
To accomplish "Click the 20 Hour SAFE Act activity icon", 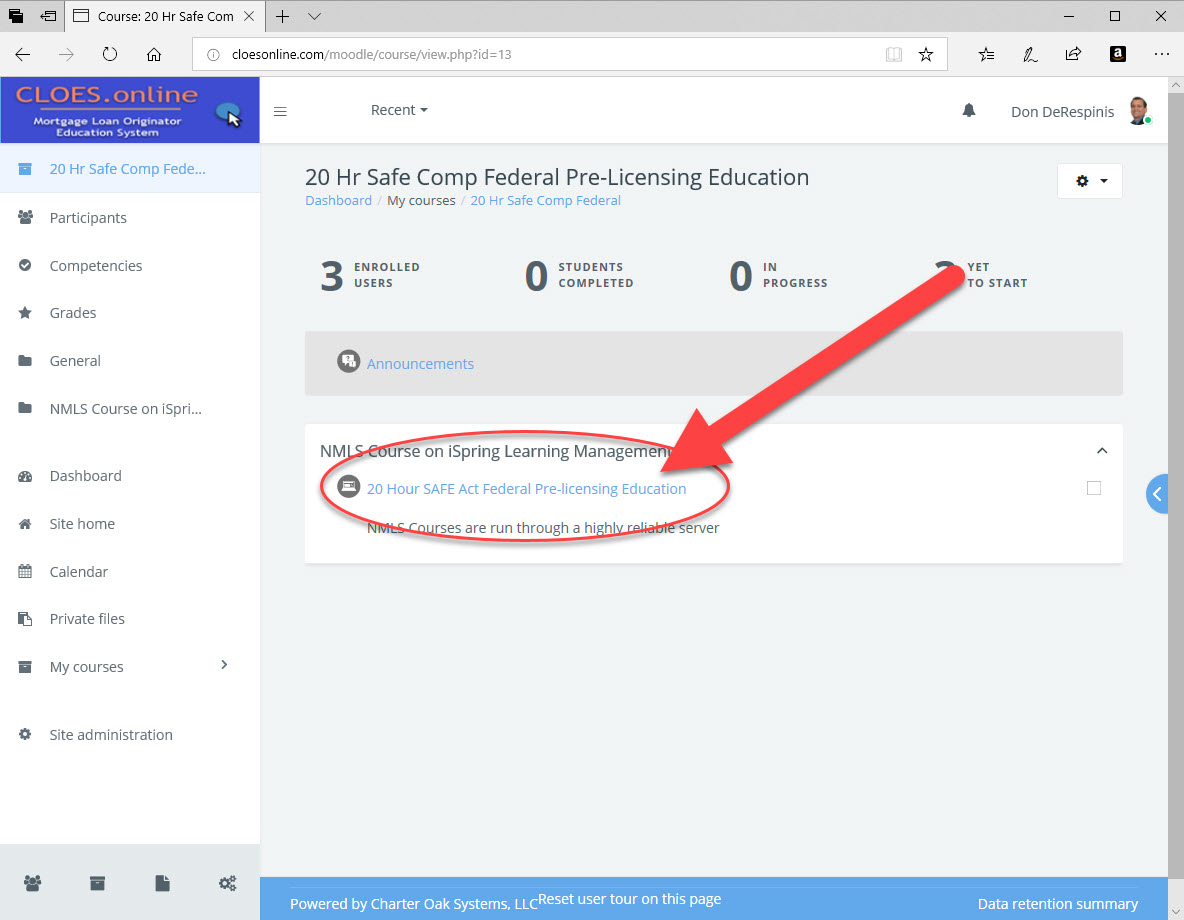I will tap(348, 486).
